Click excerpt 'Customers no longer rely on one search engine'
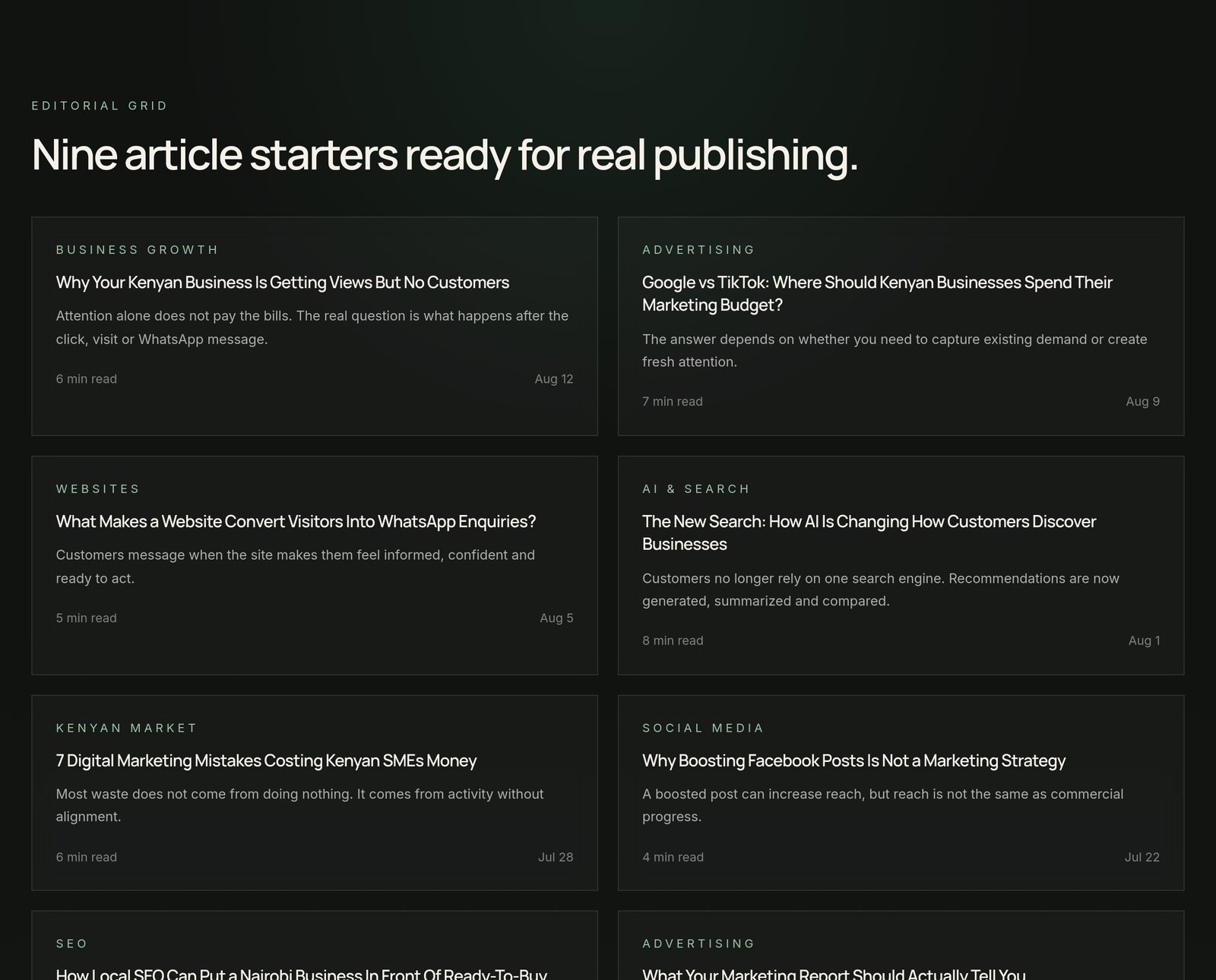This screenshot has height=980, width=1216. click(x=881, y=590)
